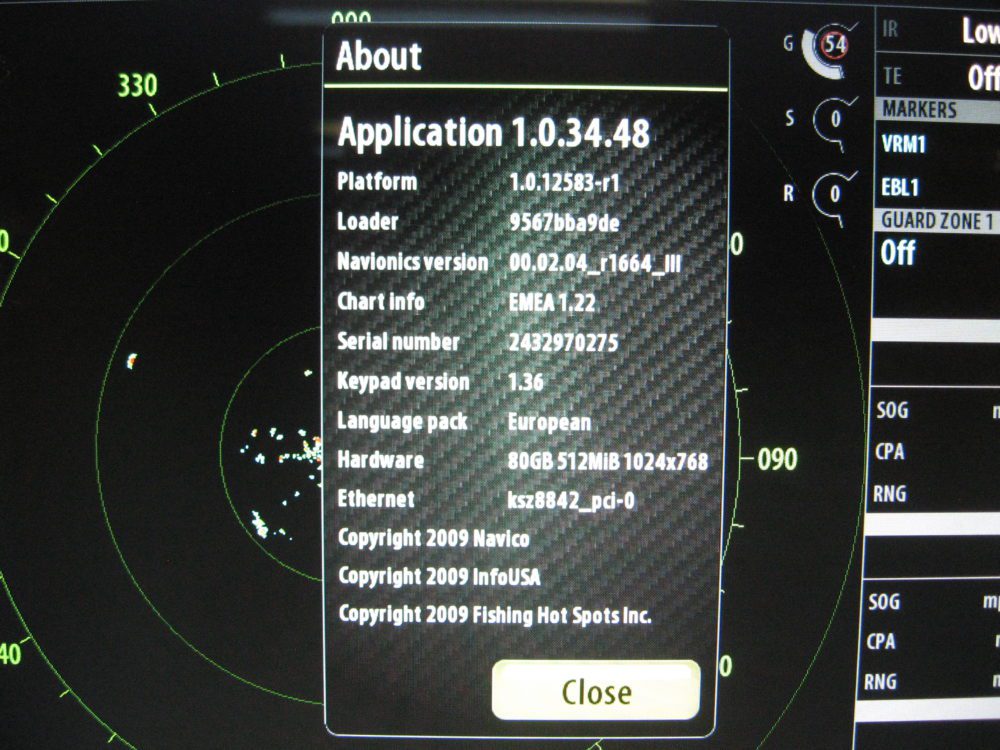1000x750 pixels.
Task: Select Serial number value 2432970275
Action: tap(563, 342)
